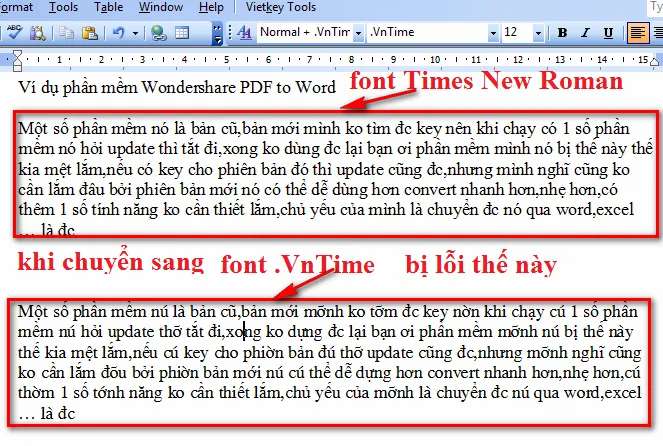Click the text 'Wondershare' in first line

tap(188, 87)
